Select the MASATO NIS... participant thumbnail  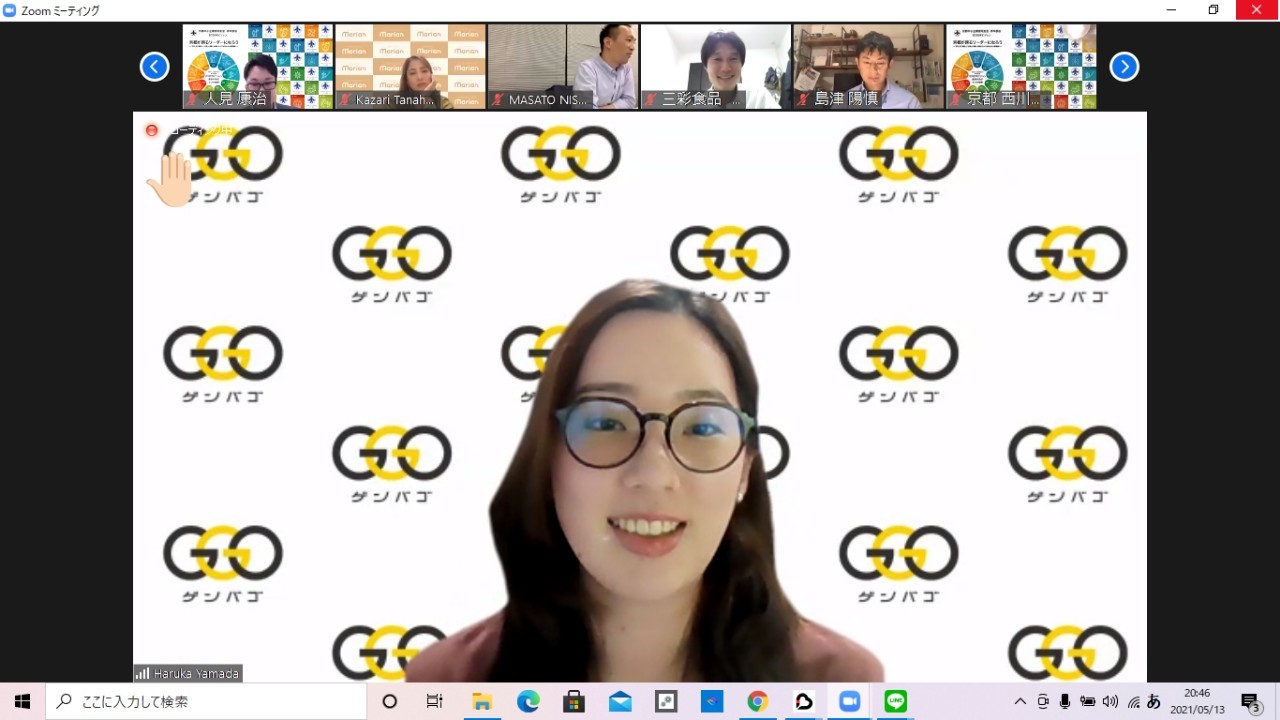(x=563, y=67)
